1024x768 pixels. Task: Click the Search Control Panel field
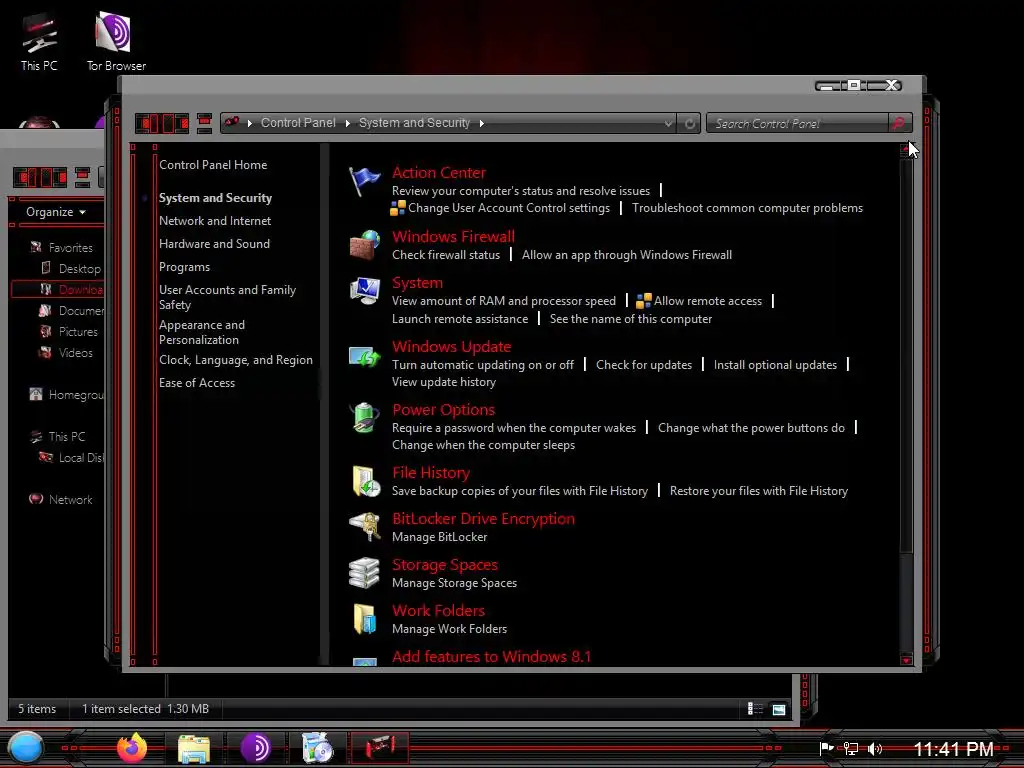797,123
